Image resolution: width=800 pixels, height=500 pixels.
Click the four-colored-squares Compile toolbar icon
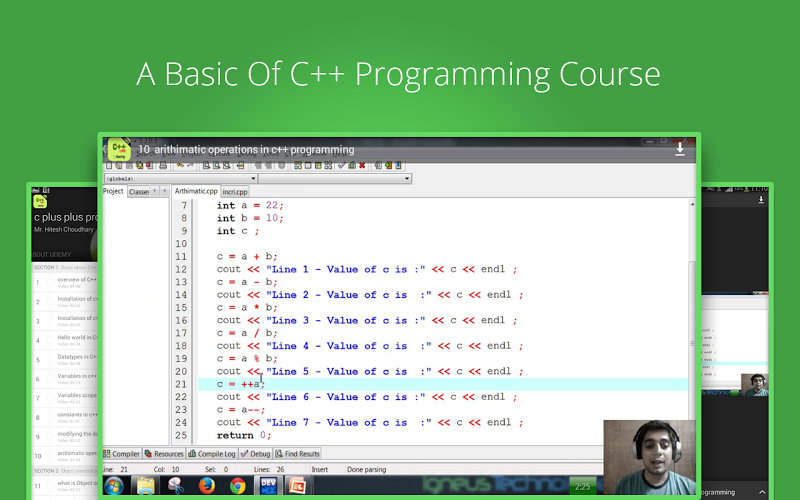point(298,165)
